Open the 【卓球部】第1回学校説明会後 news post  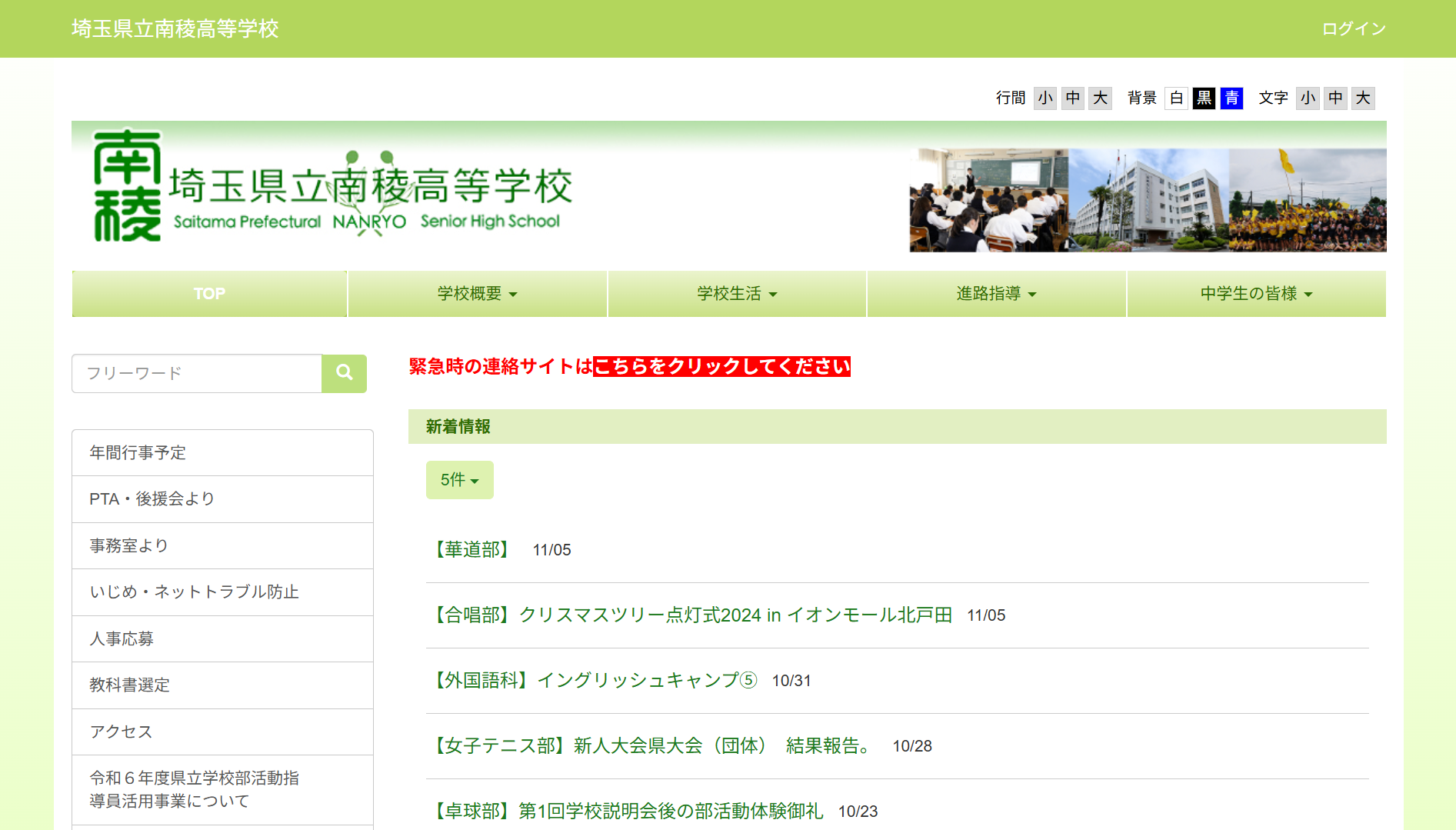(x=626, y=812)
